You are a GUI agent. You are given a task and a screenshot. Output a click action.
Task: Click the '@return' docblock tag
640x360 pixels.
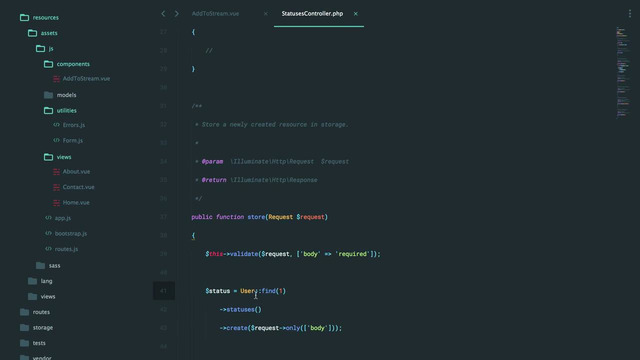pos(214,180)
